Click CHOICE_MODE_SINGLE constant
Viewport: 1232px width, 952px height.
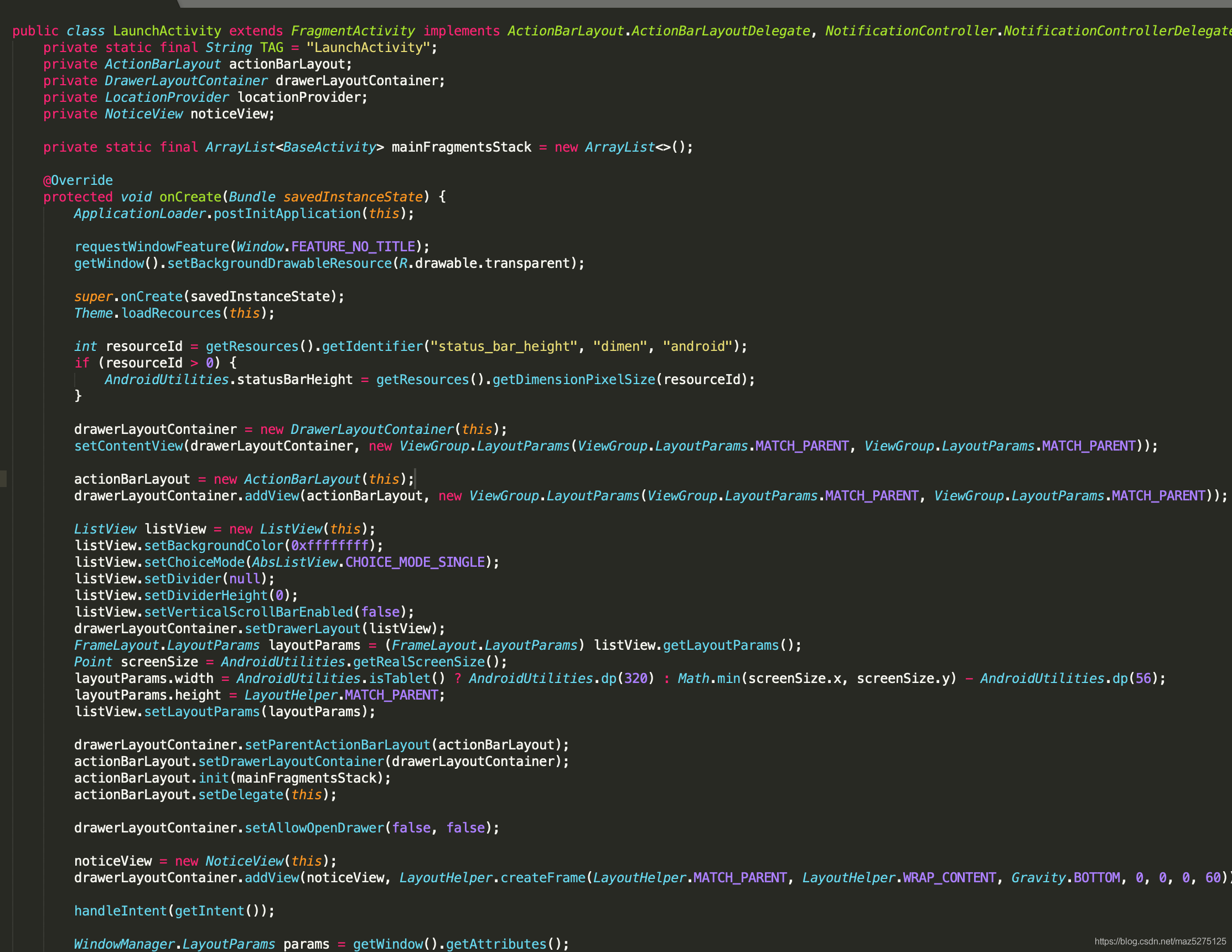pos(415,562)
